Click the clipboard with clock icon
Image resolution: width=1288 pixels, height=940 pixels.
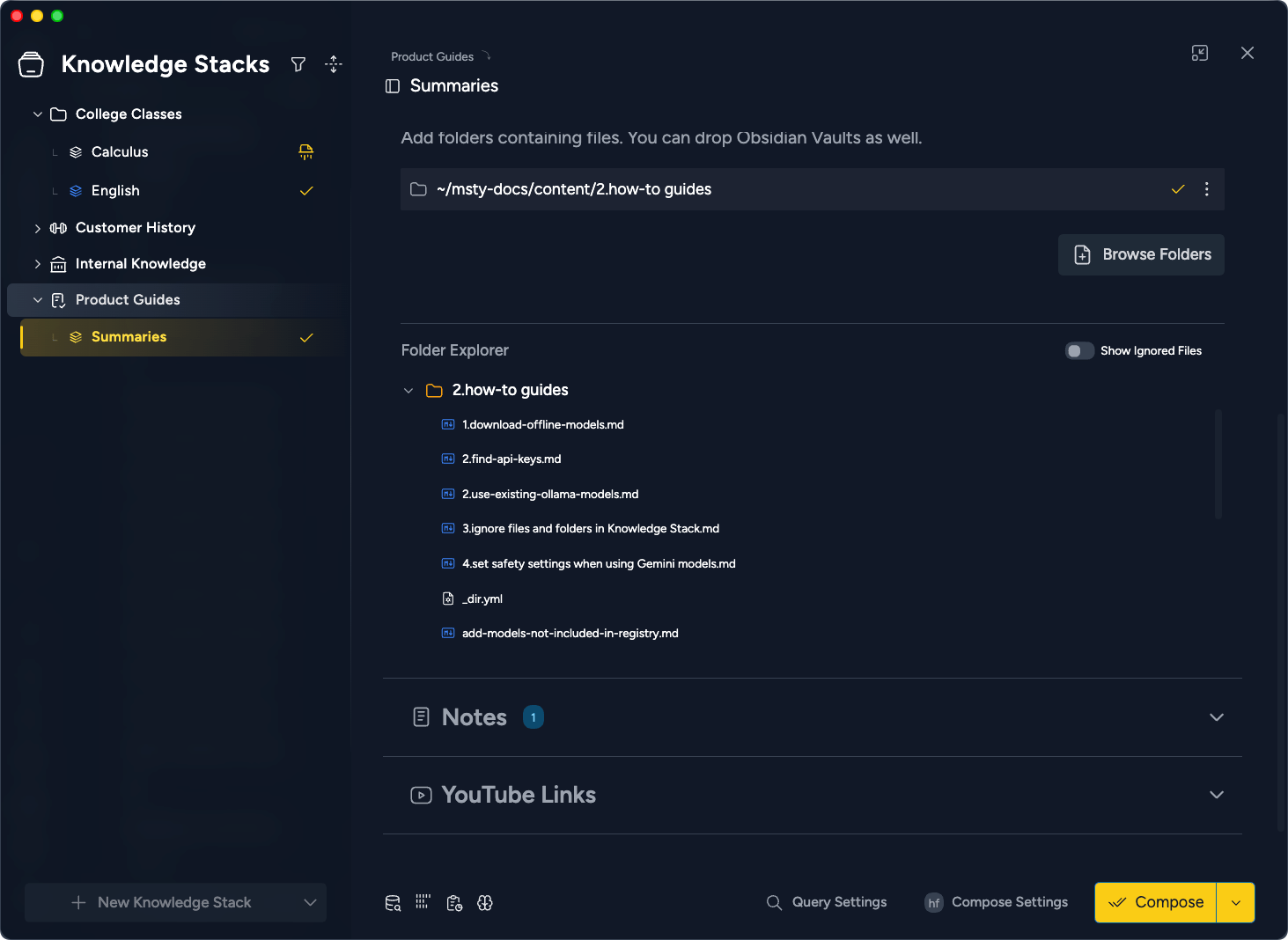(x=454, y=903)
